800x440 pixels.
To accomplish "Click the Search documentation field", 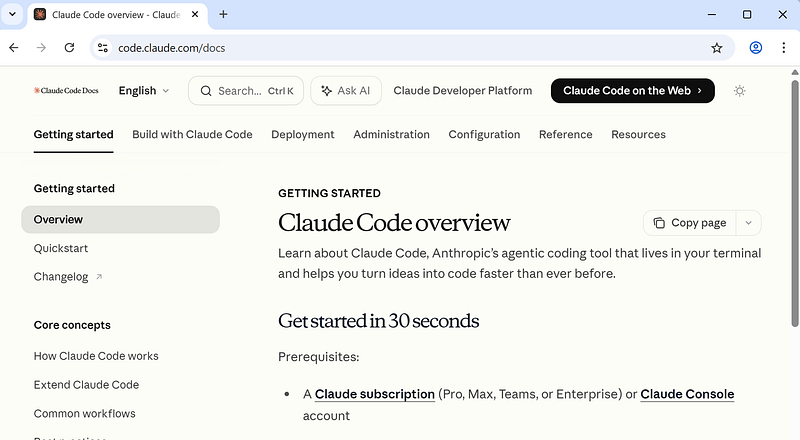I will pos(246,90).
